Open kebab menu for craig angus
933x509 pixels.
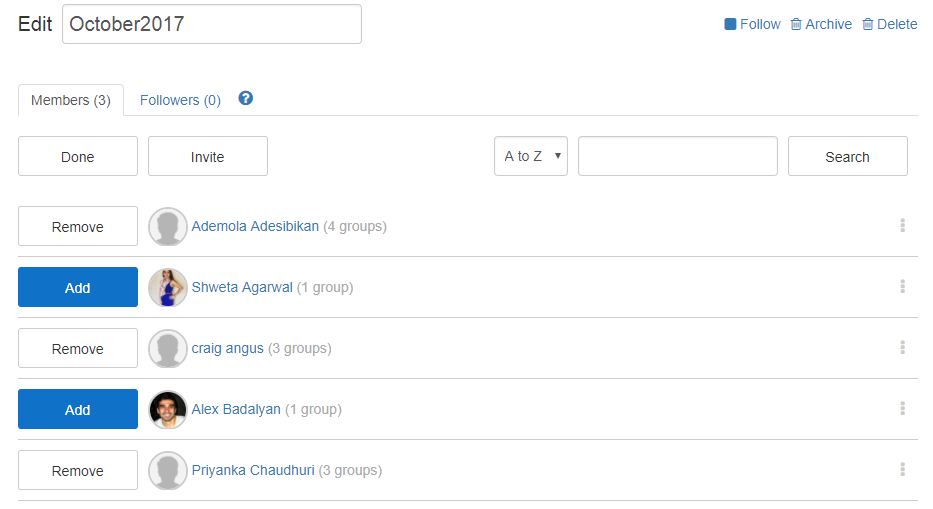(903, 347)
